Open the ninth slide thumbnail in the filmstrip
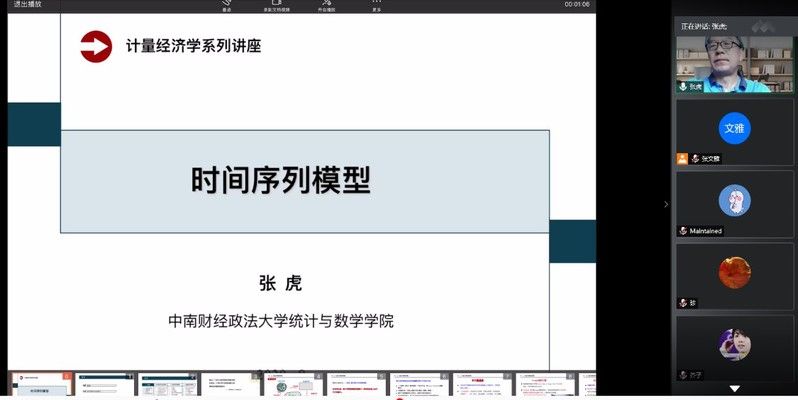Viewport: 798px width, 400px height. coord(546,384)
